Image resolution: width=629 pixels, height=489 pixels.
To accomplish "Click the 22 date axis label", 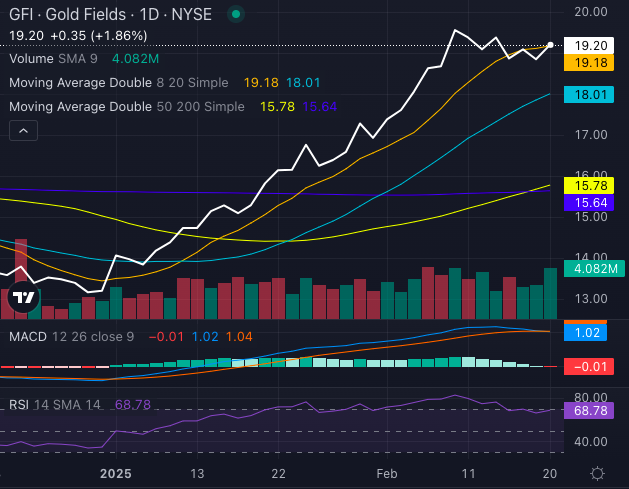I will (278, 474).
